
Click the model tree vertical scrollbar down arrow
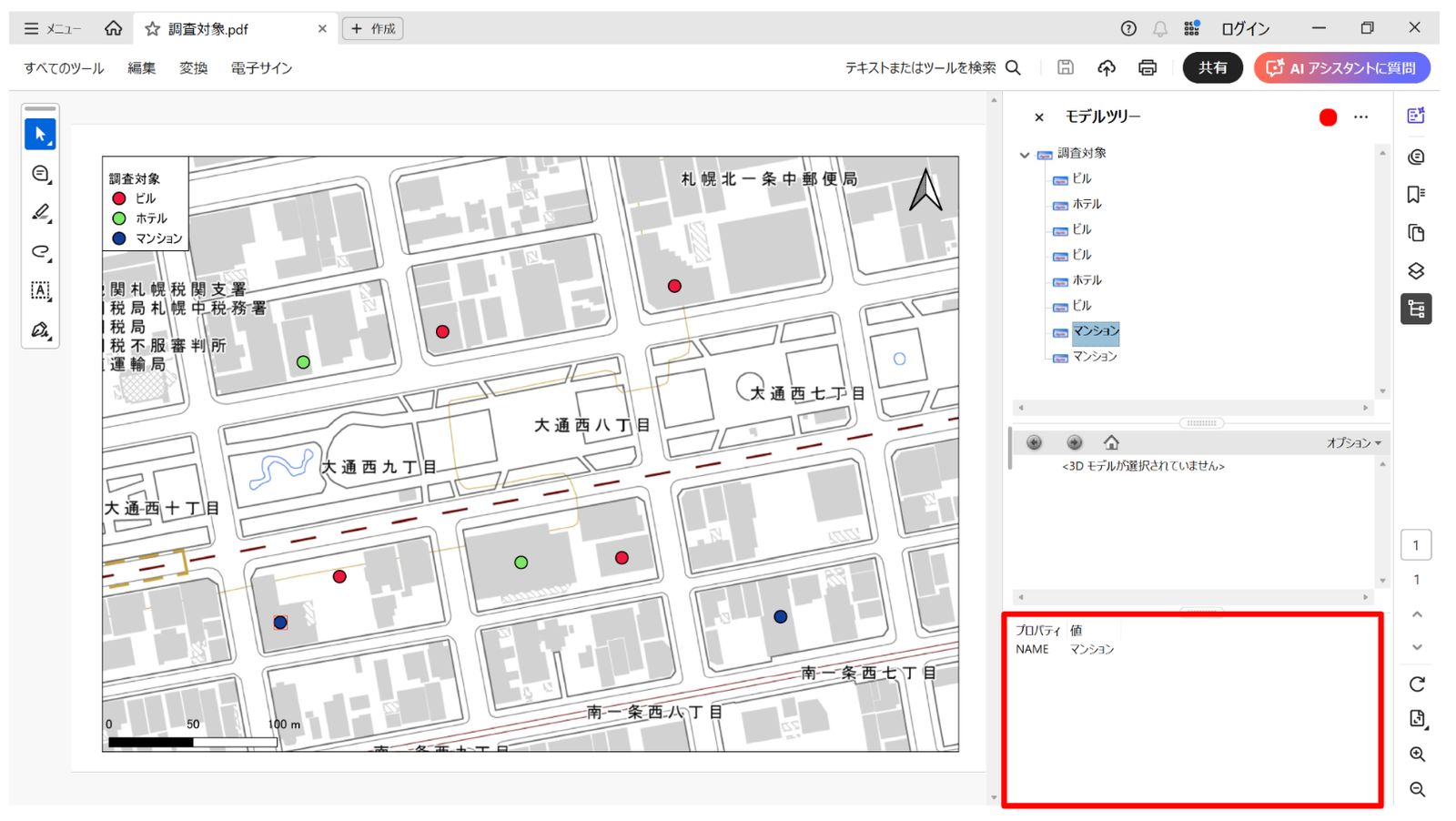[x=1383, y=391]
